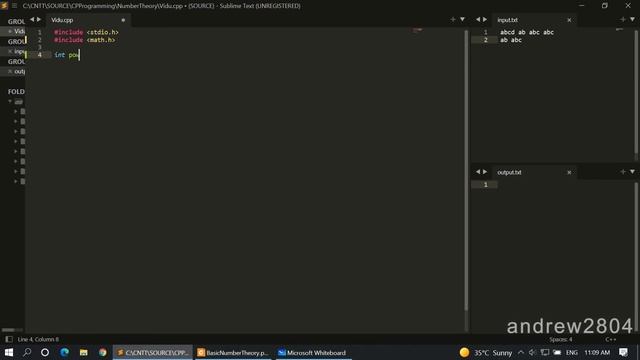
Task: Open the Sublime Text hamburger menu
Action: [14, 6]
